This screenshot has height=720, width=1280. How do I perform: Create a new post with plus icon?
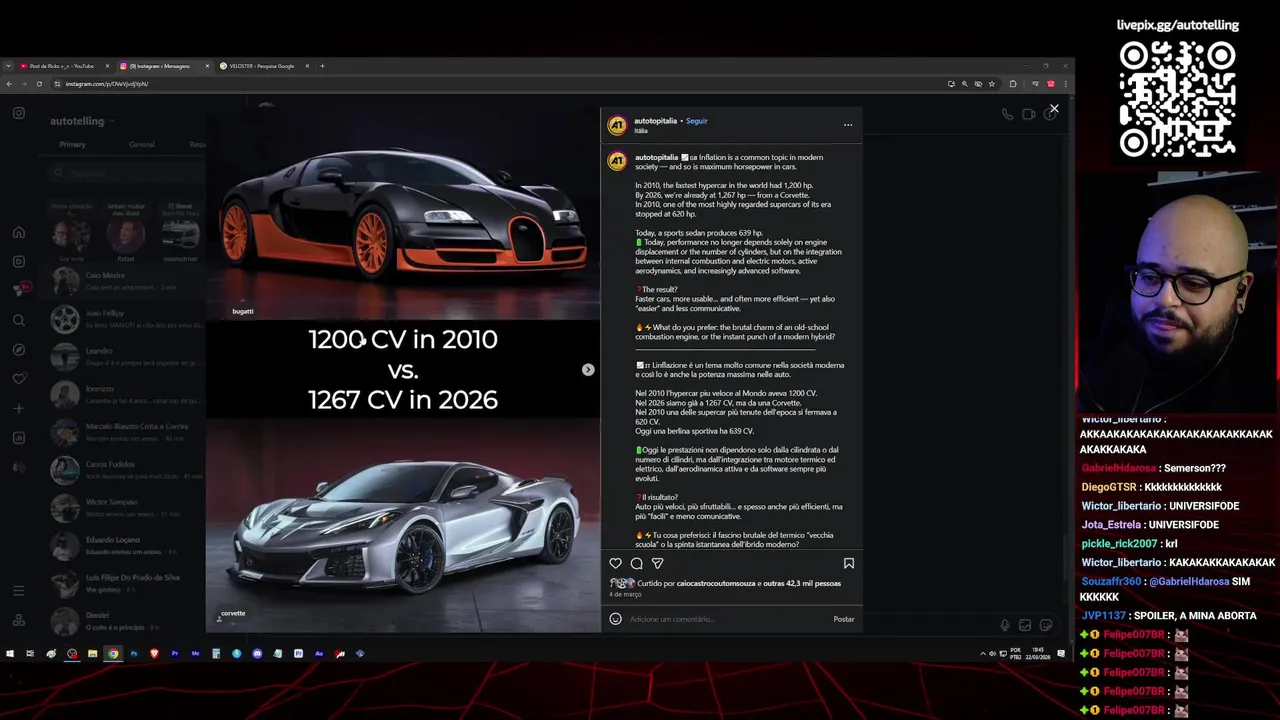(x=19, y=408)
